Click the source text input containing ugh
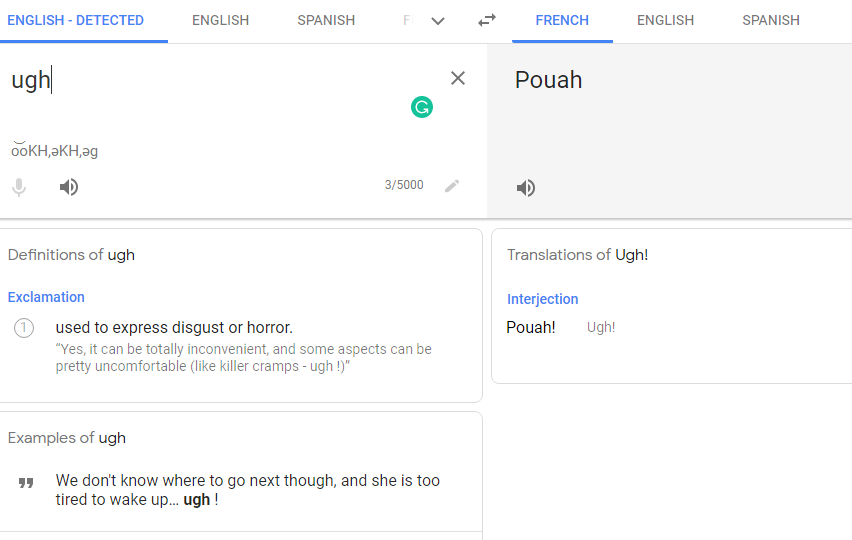The height and width of the screenshot is (540, 852). [x=200, y=81]
